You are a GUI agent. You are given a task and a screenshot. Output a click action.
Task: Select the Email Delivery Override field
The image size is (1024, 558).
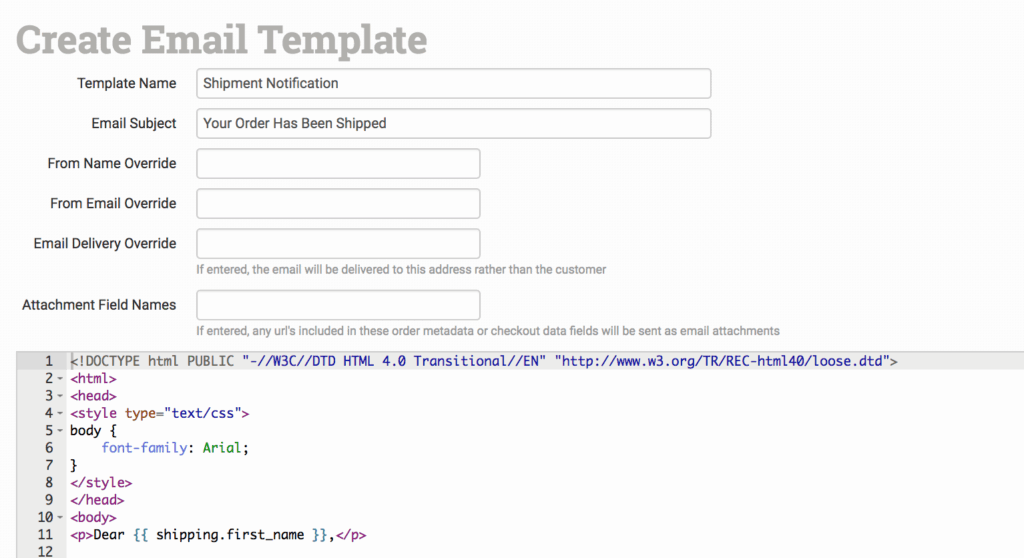338,243
